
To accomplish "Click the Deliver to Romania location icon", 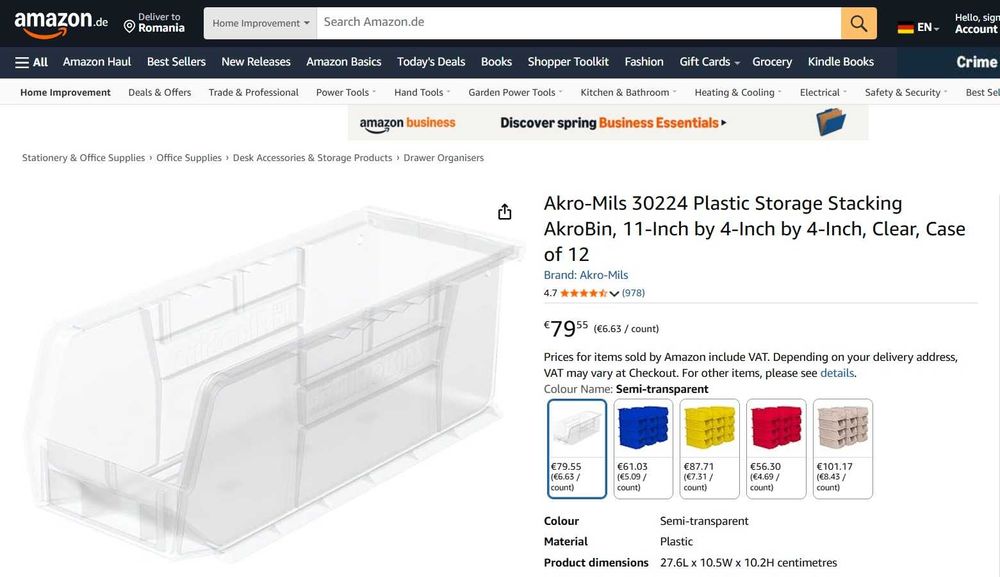I will click(129, 25).
